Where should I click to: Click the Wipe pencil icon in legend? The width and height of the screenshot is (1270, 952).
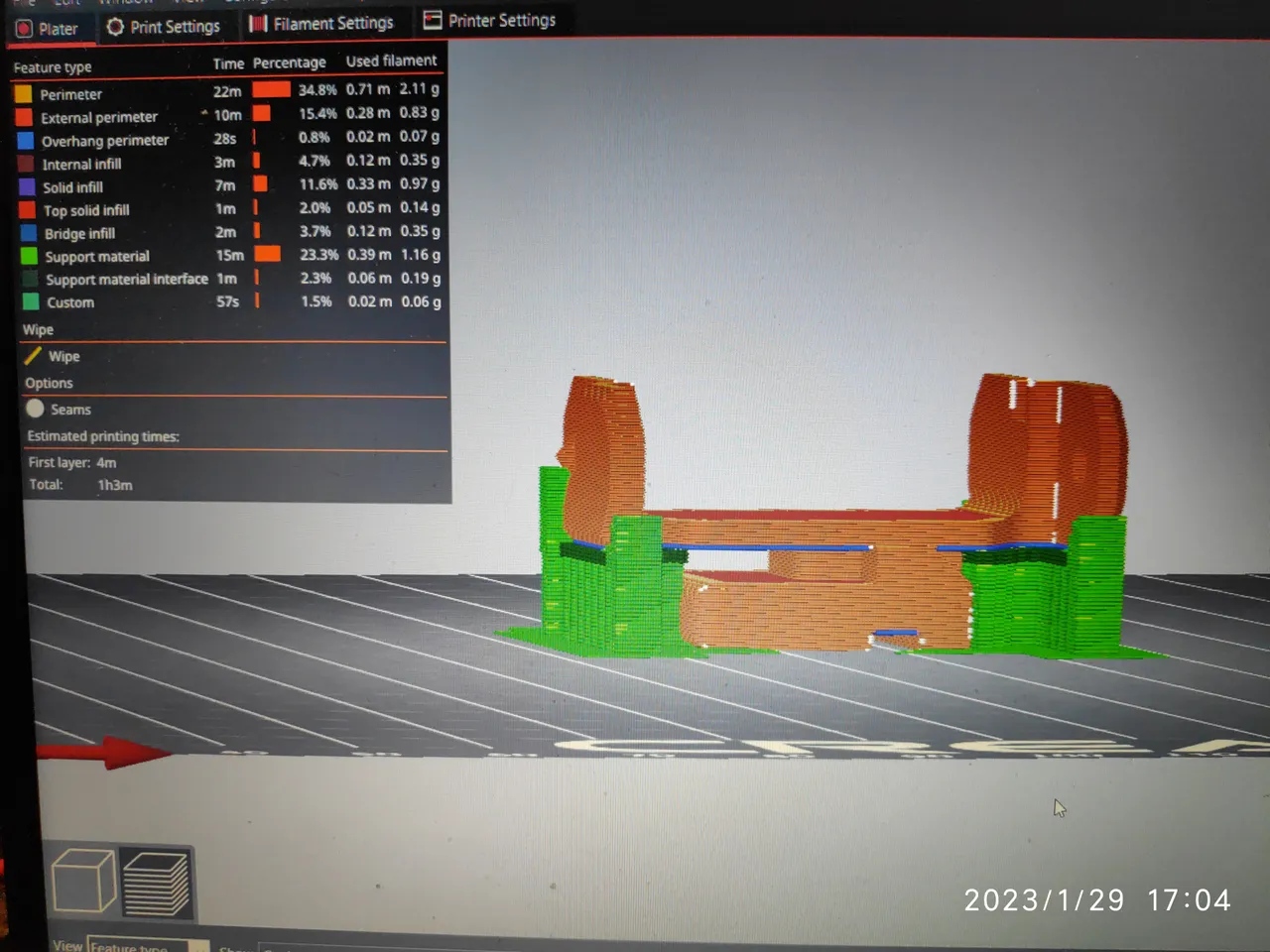pos(33,356)
